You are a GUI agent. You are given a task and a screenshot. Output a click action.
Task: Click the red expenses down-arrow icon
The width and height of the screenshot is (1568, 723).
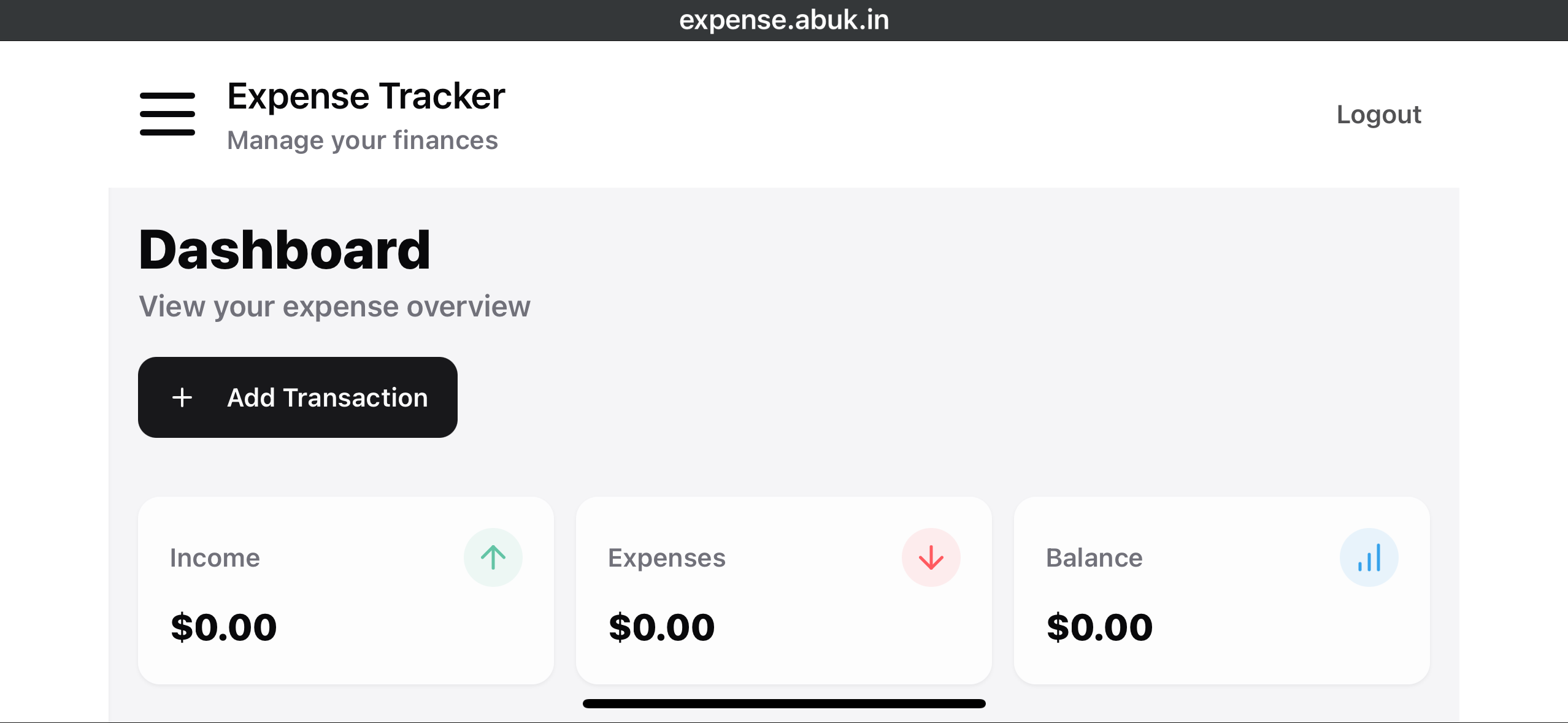click(x=931, y=557)
